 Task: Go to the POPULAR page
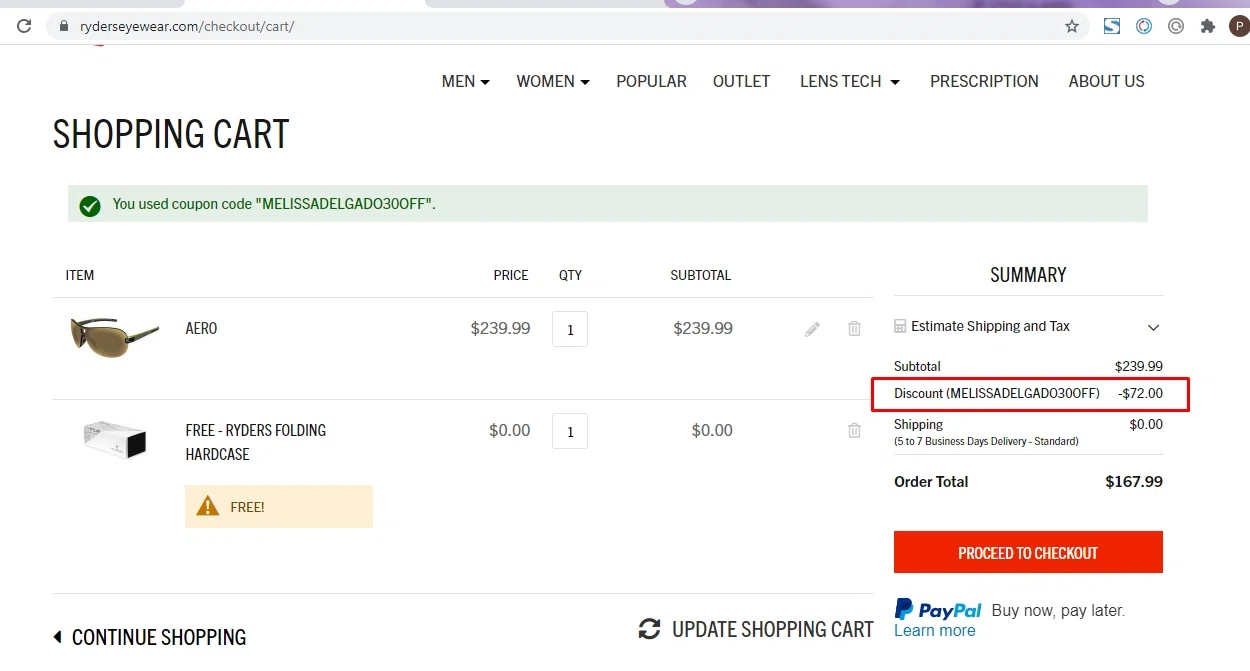[x=651, y=81]
